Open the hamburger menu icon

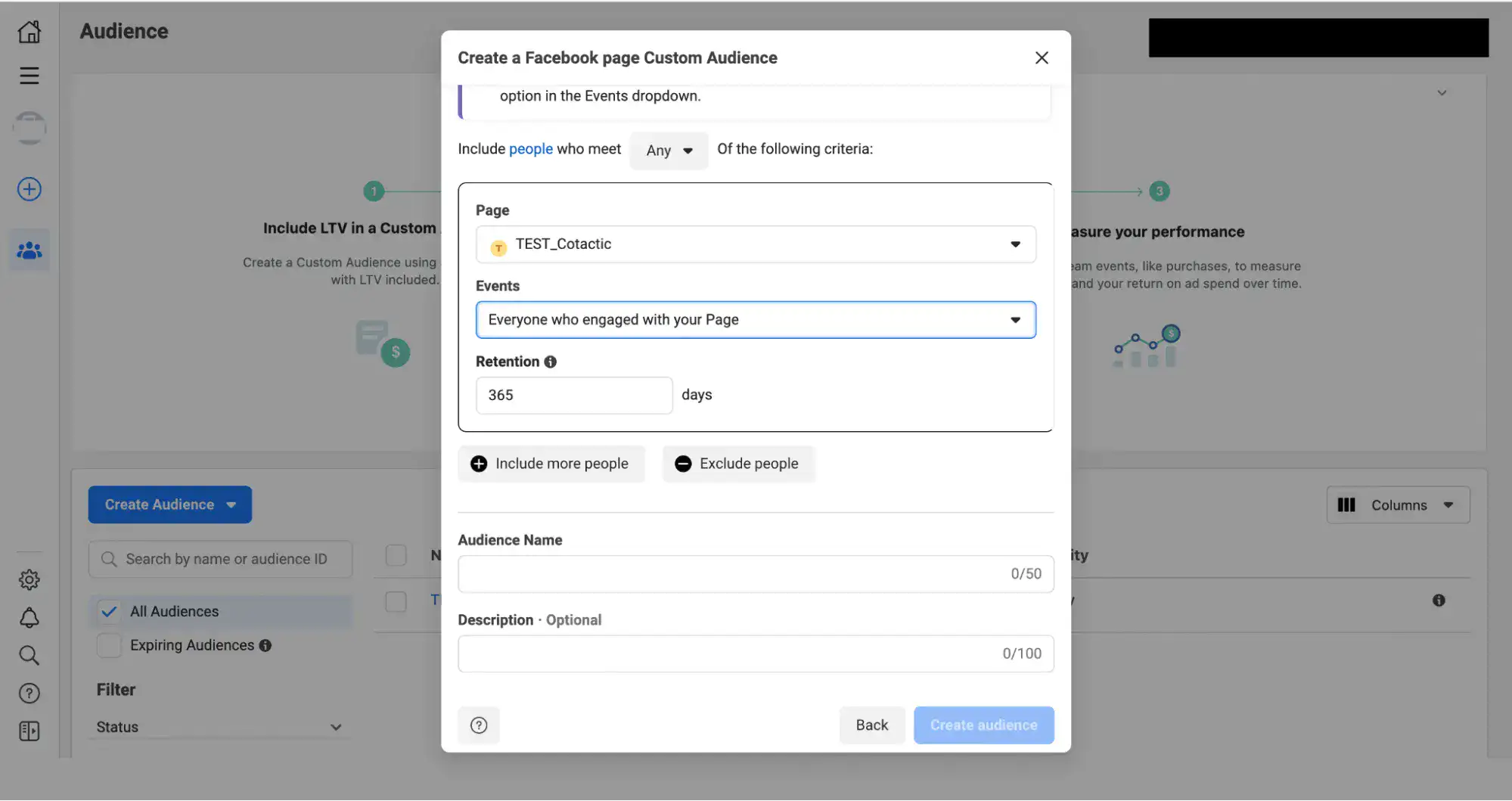(x=29, y=76)
